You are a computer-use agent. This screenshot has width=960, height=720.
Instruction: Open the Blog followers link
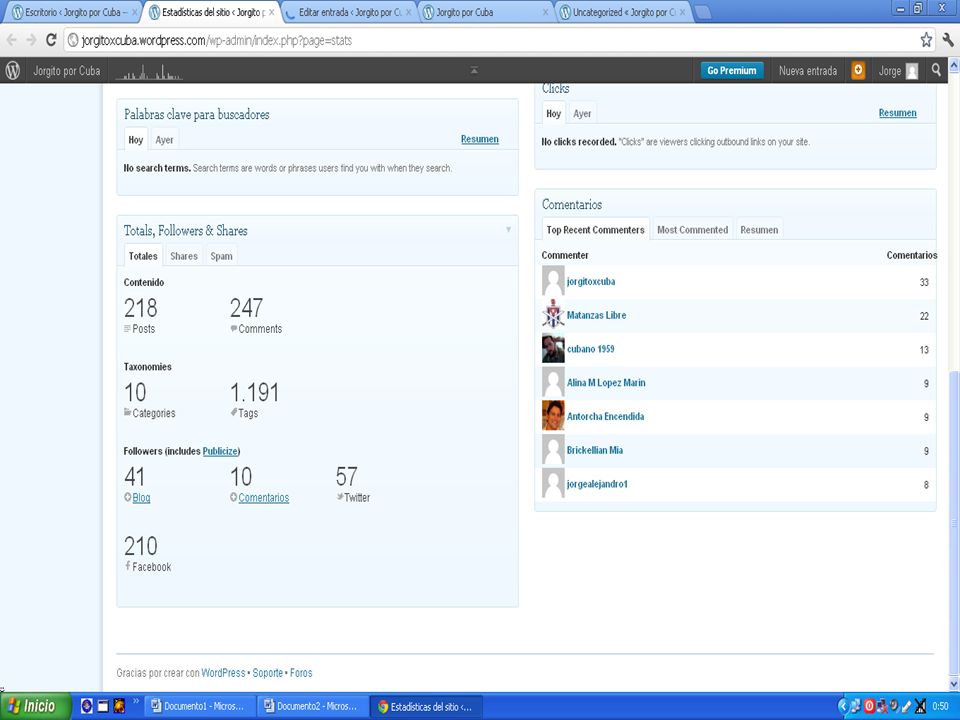pyautogui.click(x=141, y=498)
